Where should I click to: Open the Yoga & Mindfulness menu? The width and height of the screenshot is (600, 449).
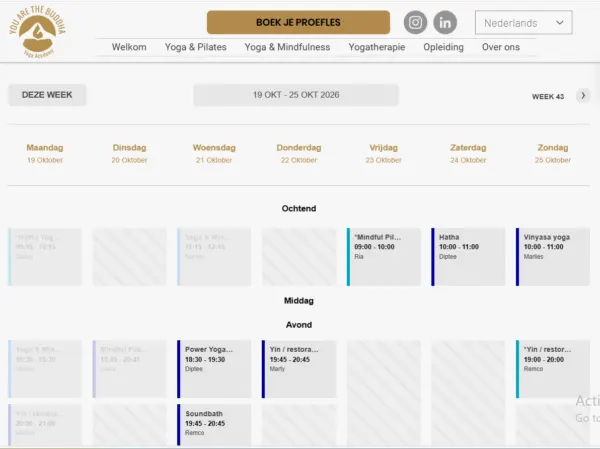[x=287, y=47]
